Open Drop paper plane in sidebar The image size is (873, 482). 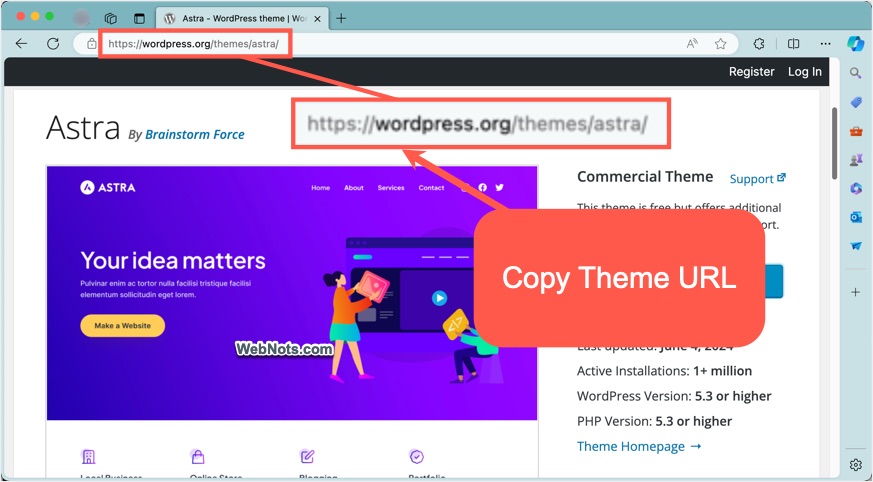click(x=856, y=245)
